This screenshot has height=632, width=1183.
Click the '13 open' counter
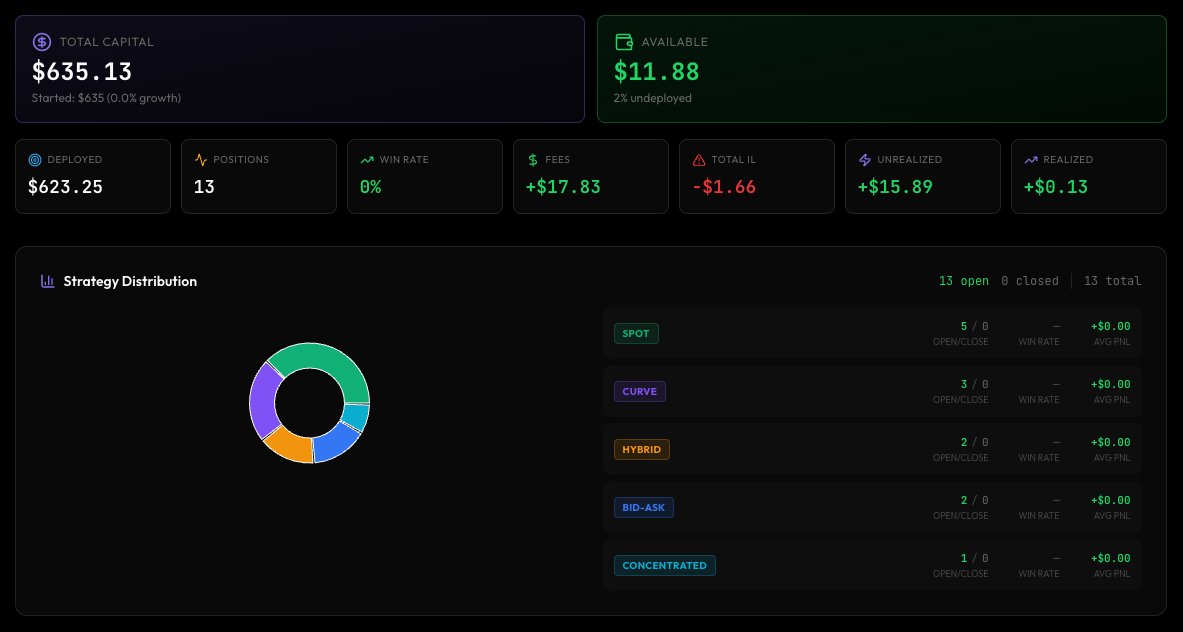(963, 281)
